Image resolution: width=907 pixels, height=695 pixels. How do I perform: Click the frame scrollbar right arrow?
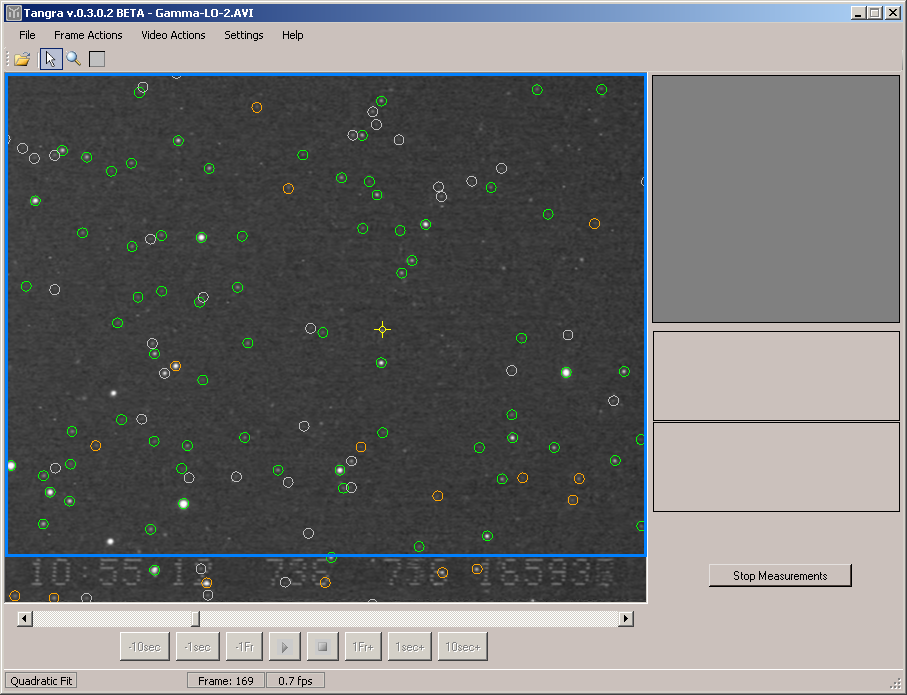tap(626, 619)
